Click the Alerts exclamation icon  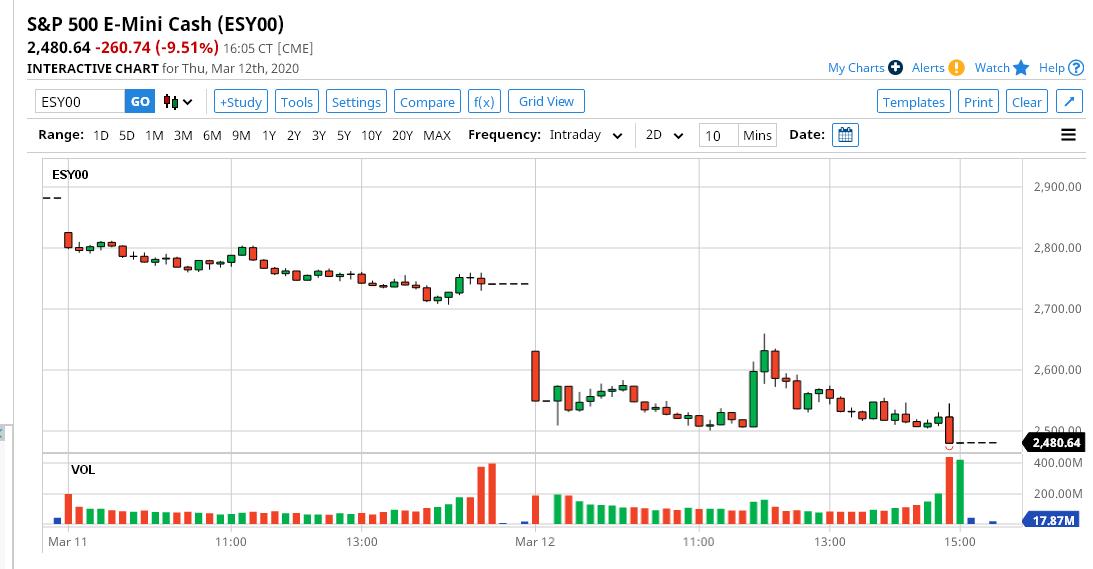pyautogui.click(x=956, y=68)
